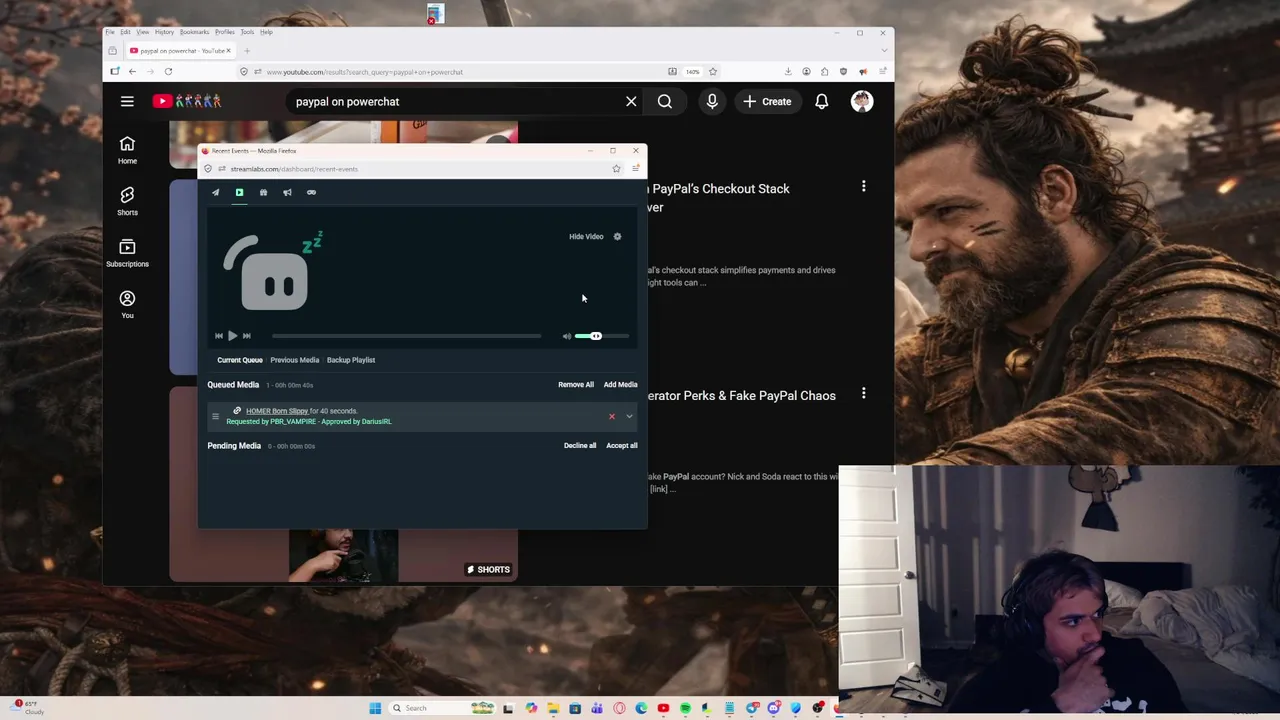Reload the YouTube page
The width and height of the screenshot is (1280, 720).
point(168,72)
